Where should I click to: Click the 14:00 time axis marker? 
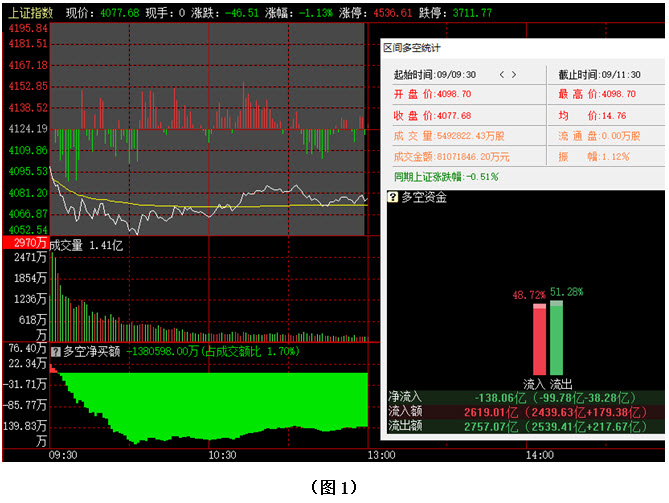pos(539,455)
